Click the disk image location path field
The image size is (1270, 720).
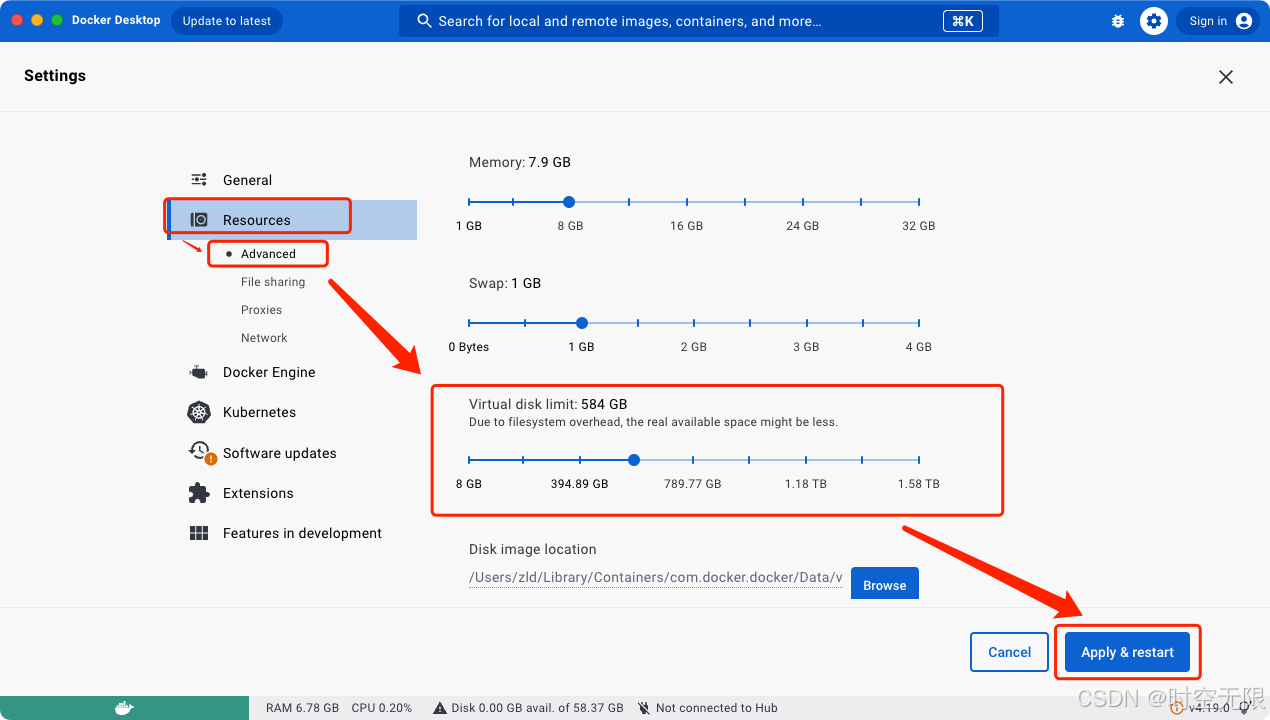click(x=656, y=577)
